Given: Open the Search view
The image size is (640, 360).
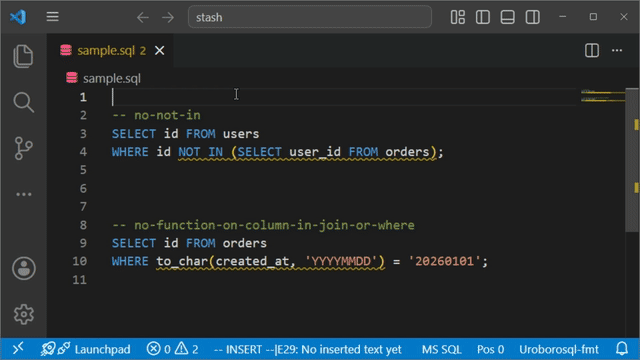Looking at the screenshot, I should click(23, 102).
